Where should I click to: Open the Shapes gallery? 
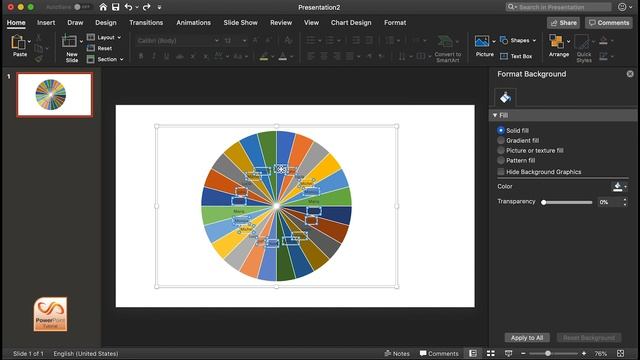pyautogui.click(x=518, y=40)
